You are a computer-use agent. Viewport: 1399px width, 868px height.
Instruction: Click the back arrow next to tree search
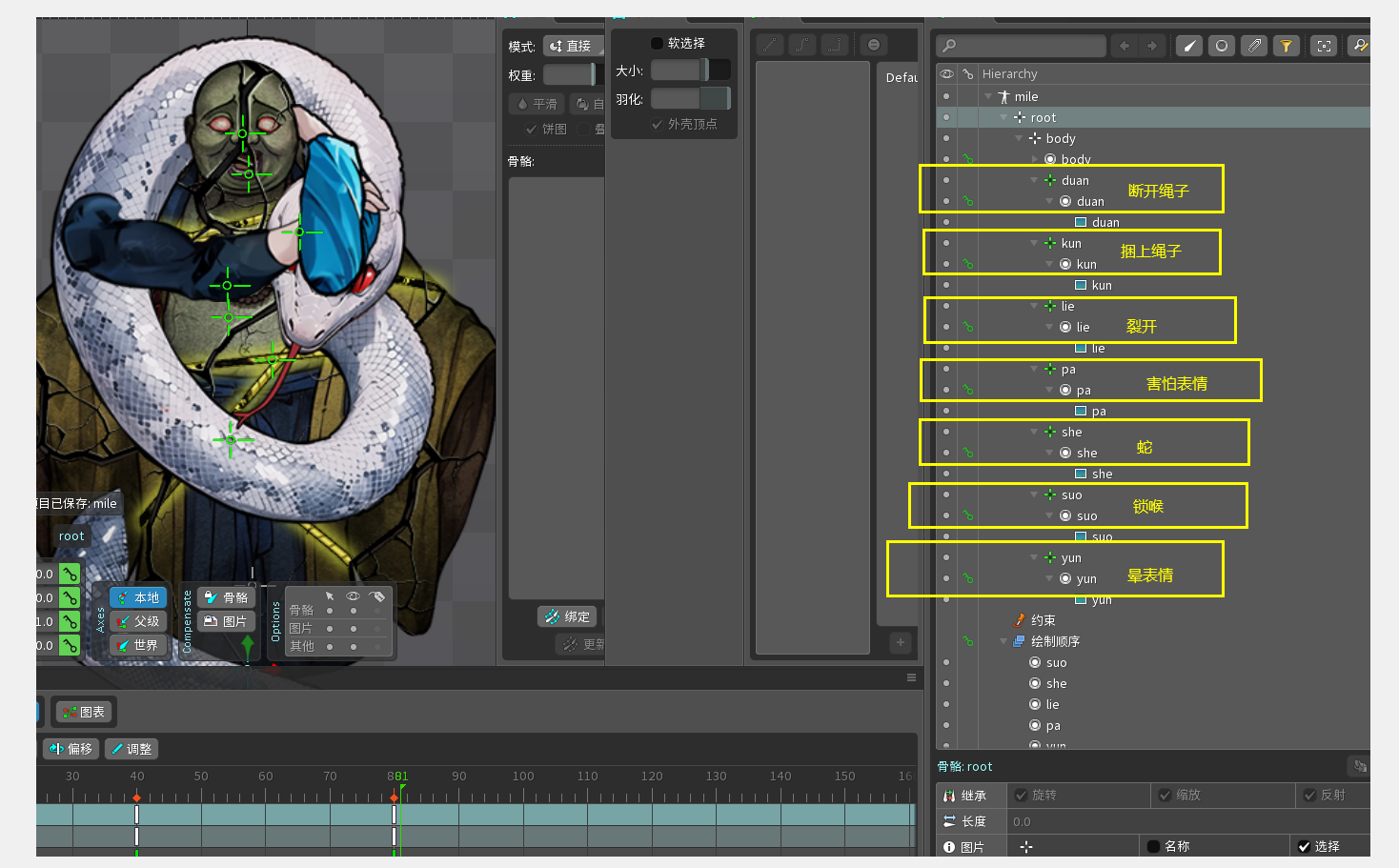(x=1125, y=46)
